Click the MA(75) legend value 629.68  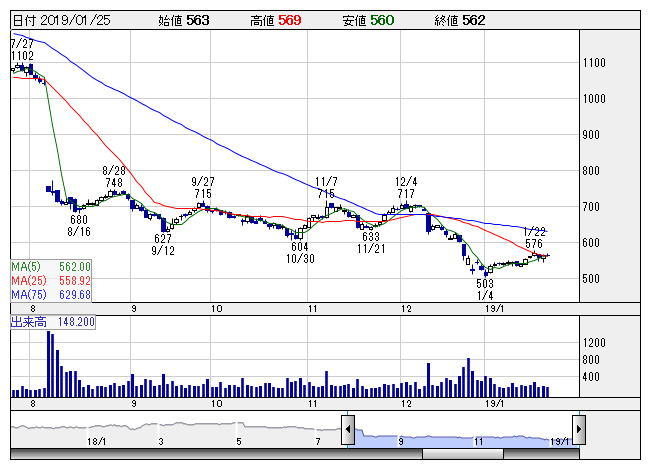point(74,295)
